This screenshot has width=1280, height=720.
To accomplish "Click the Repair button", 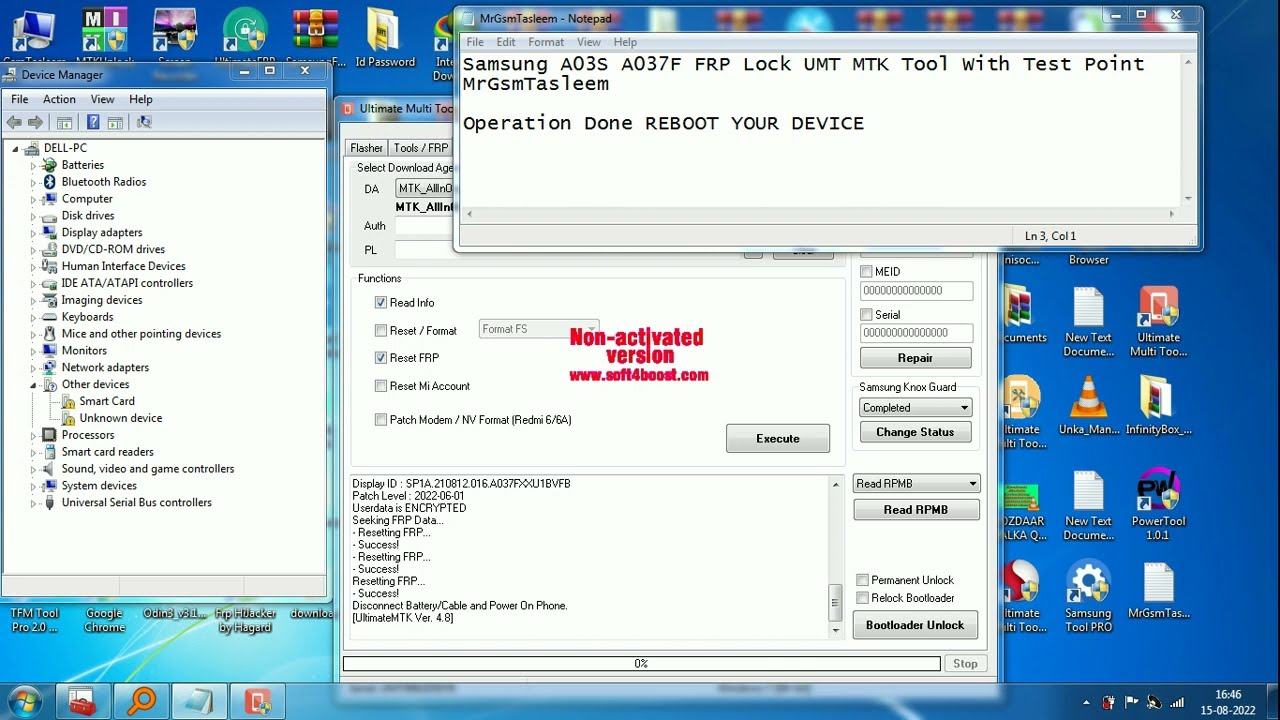I will 915,358.
